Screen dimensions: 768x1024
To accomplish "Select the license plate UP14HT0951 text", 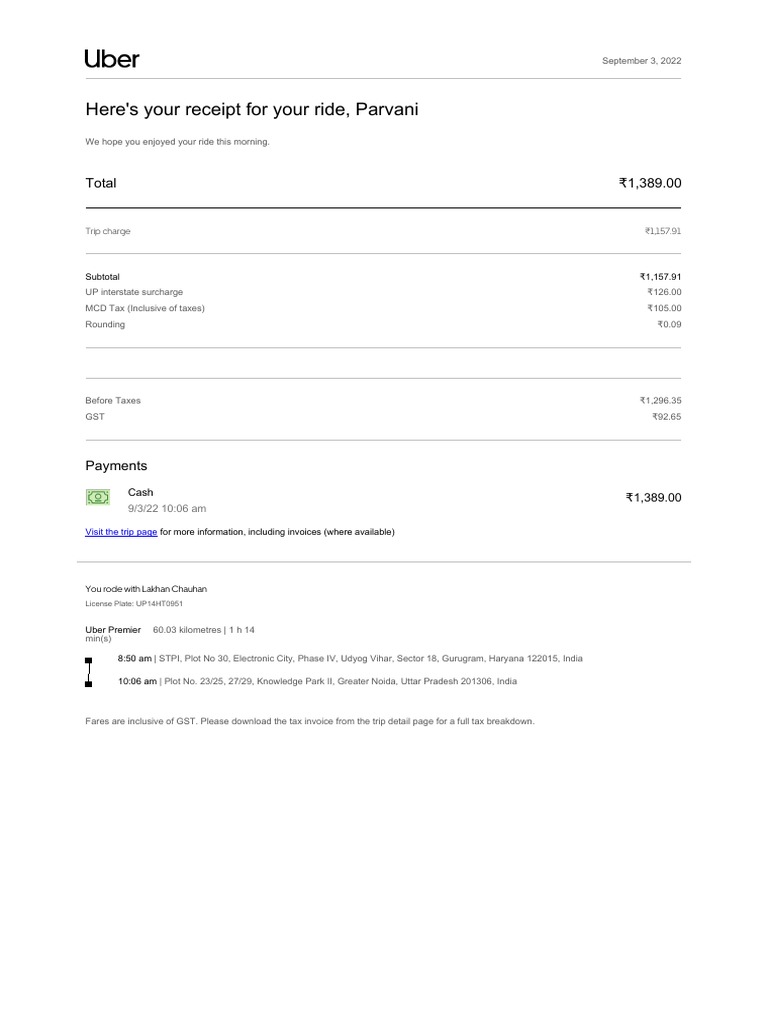I will tap(134, 604).
